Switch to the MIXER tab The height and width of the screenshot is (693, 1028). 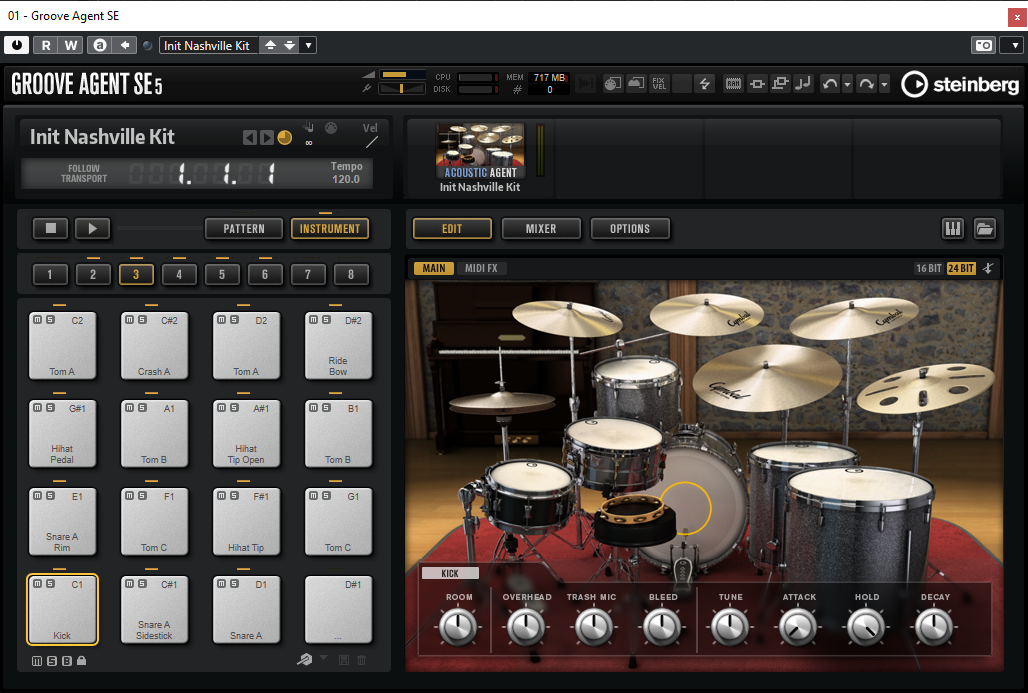pos(541,228)
